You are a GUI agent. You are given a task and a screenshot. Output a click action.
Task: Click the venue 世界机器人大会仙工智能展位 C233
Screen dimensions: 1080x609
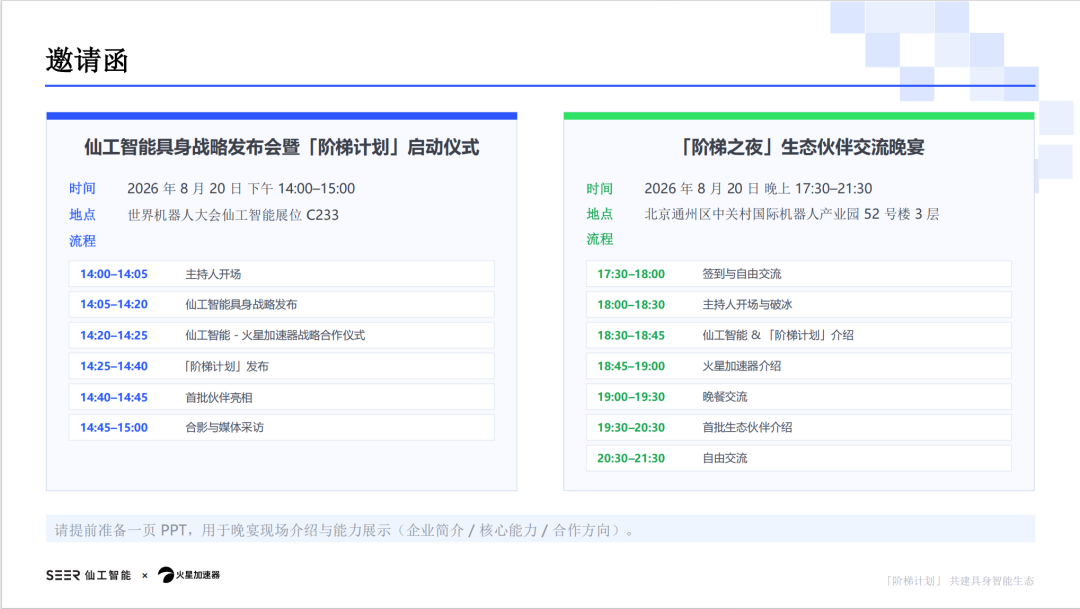coord(233,215)
